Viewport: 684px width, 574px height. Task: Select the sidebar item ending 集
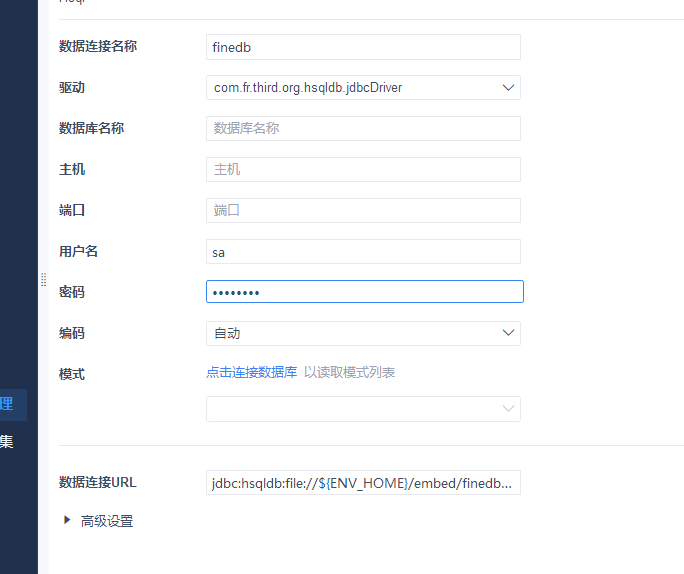click(7, 442)
